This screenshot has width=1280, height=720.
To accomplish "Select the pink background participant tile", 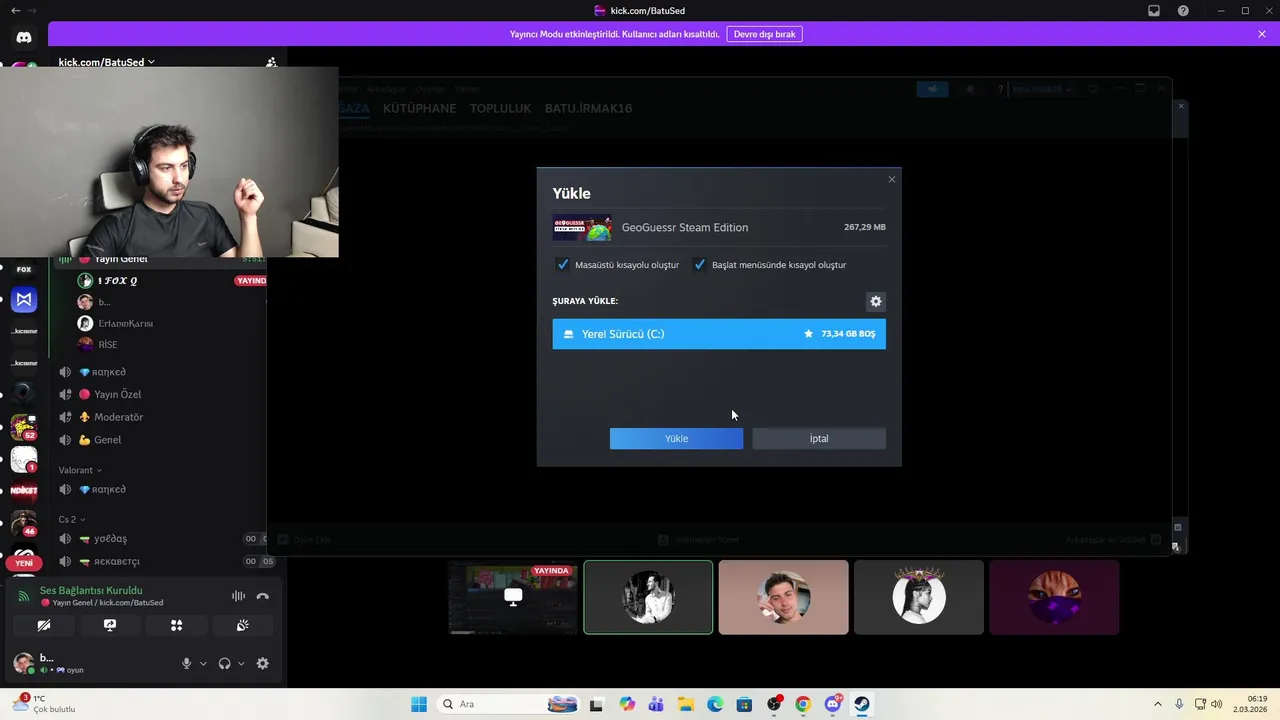I will point(783,597).
